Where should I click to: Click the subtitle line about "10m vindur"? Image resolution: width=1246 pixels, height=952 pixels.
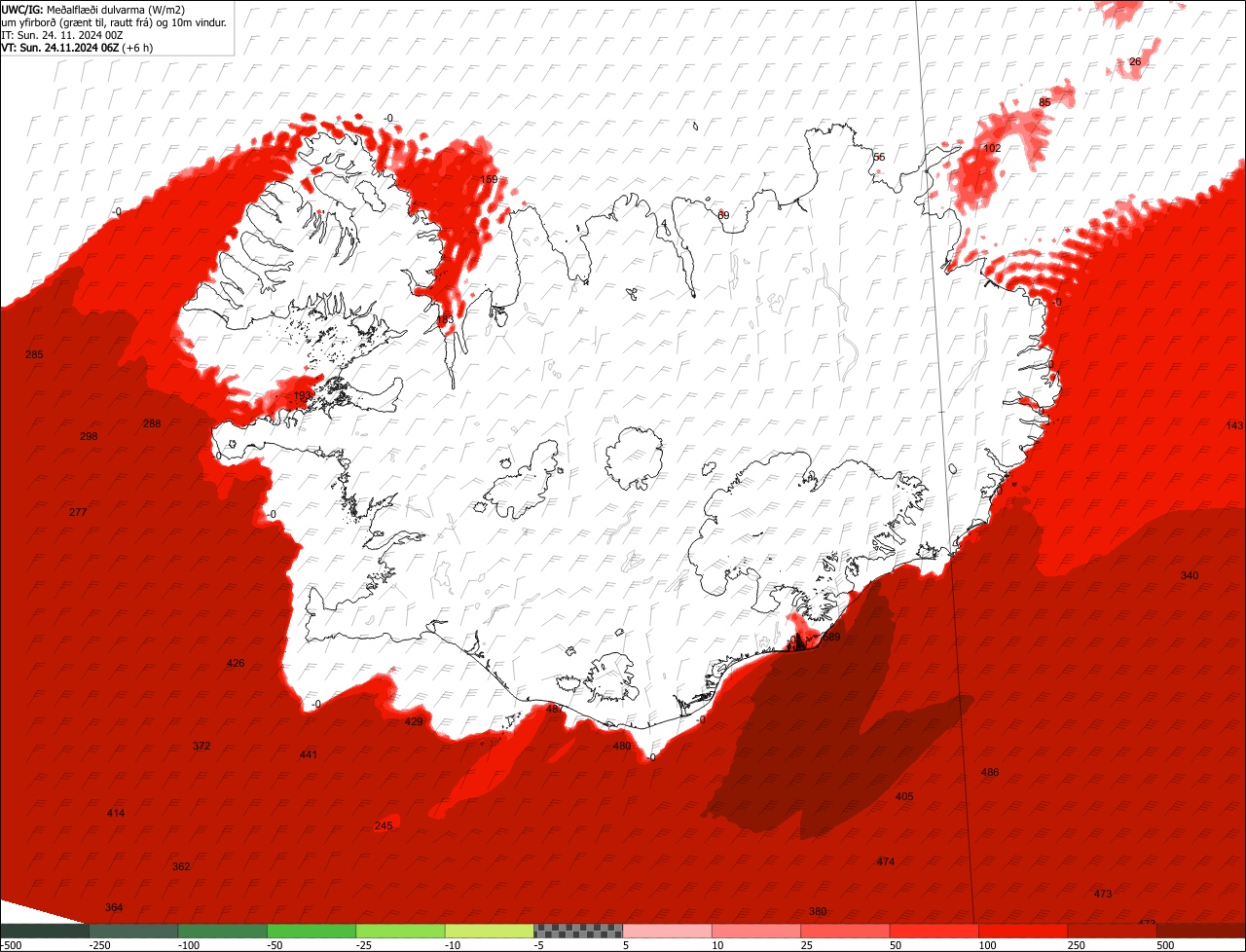[114, 21]
